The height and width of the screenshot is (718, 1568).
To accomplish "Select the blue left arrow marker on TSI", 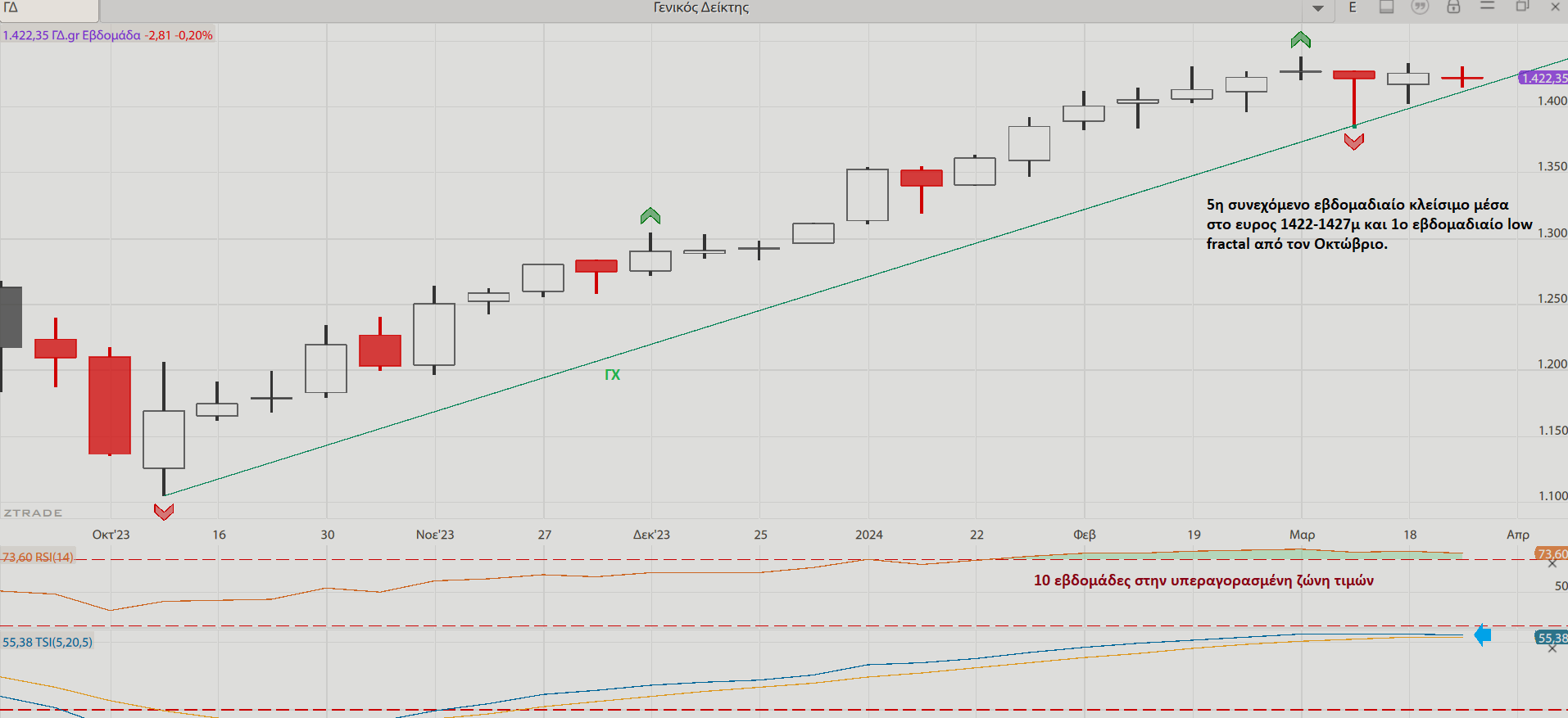I will tap(1482, 635).
